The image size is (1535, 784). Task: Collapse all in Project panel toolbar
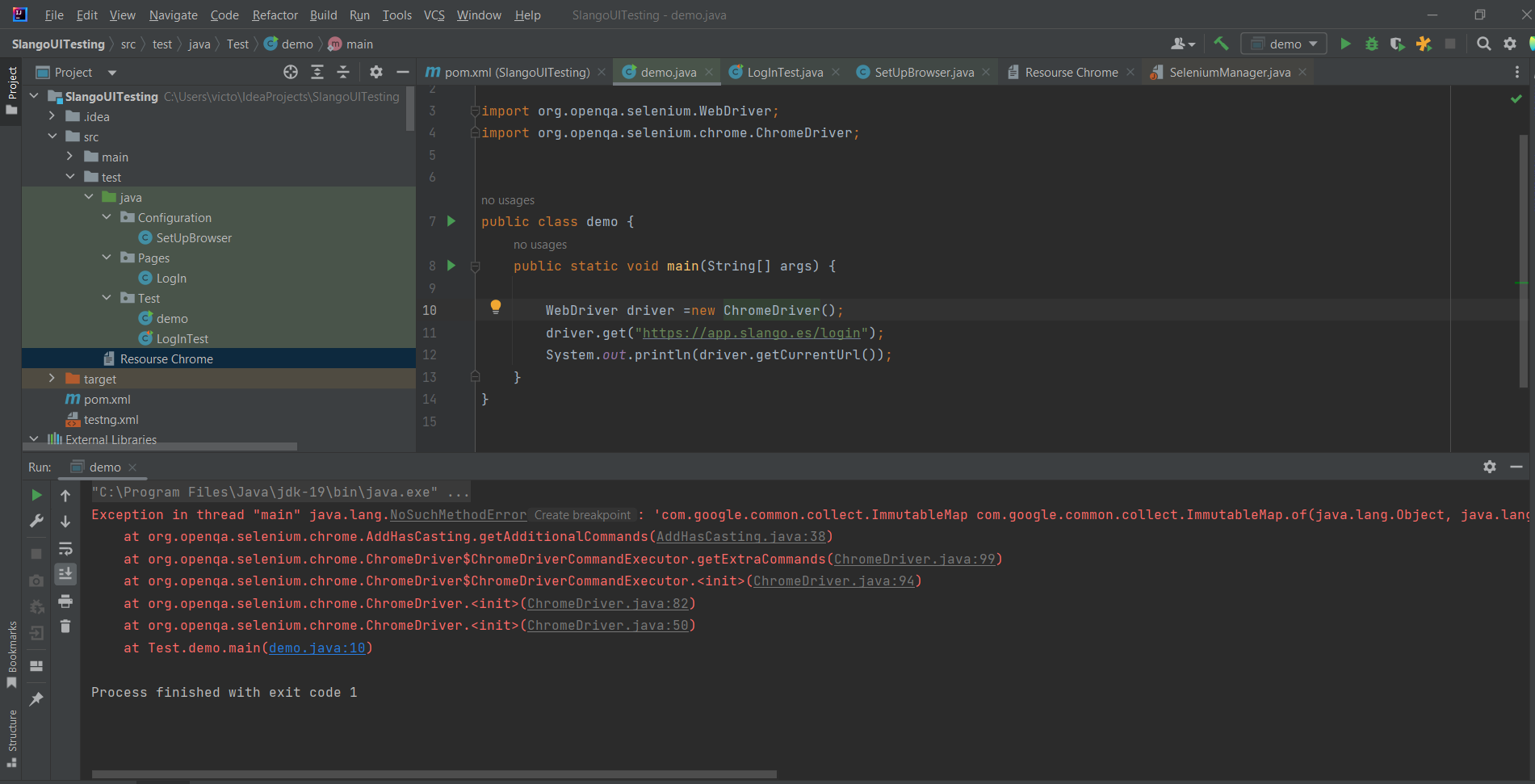[343, 72]
